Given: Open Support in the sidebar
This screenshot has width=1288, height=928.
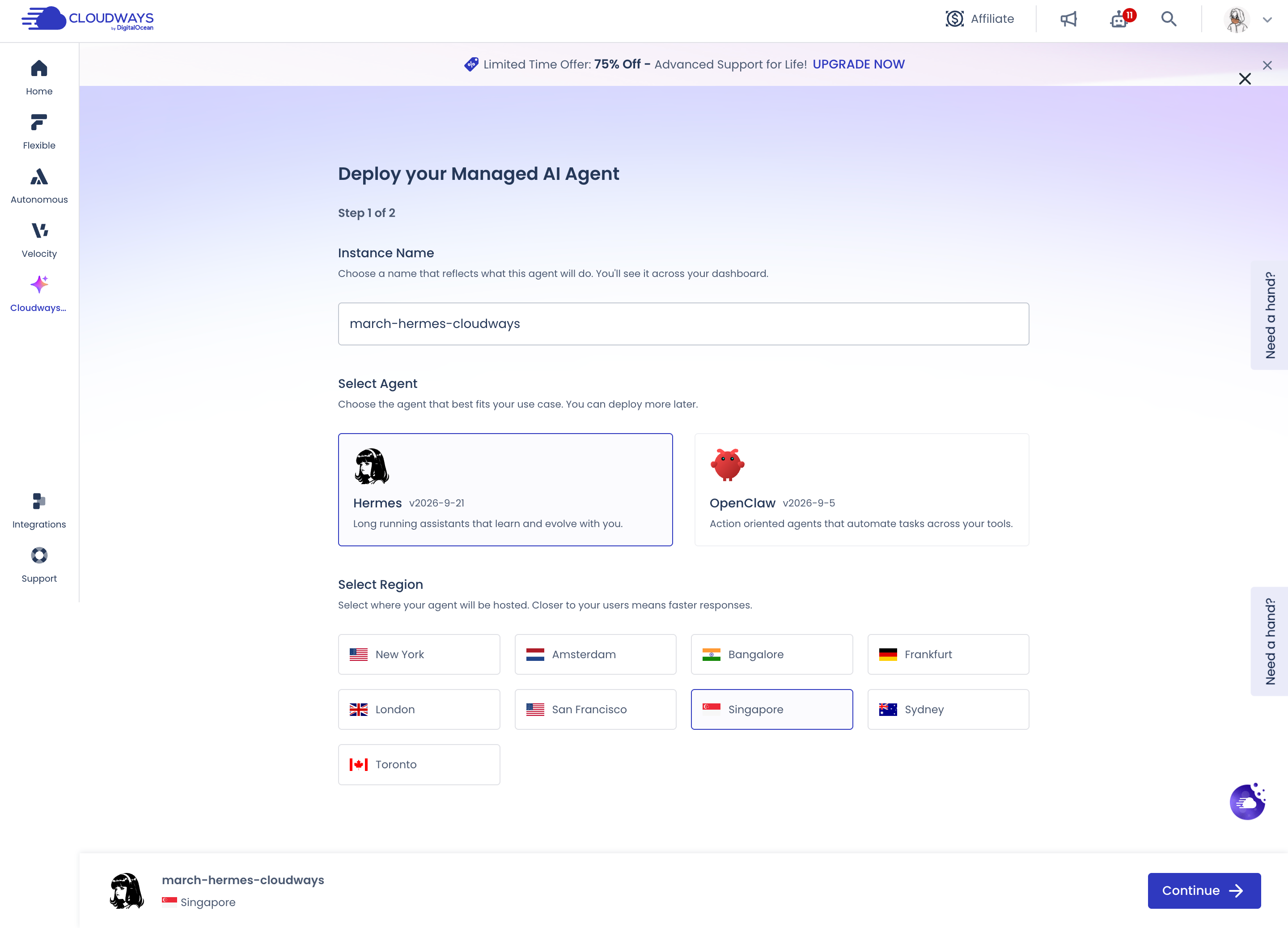Looking at the screenshot, I should (39, 565).
